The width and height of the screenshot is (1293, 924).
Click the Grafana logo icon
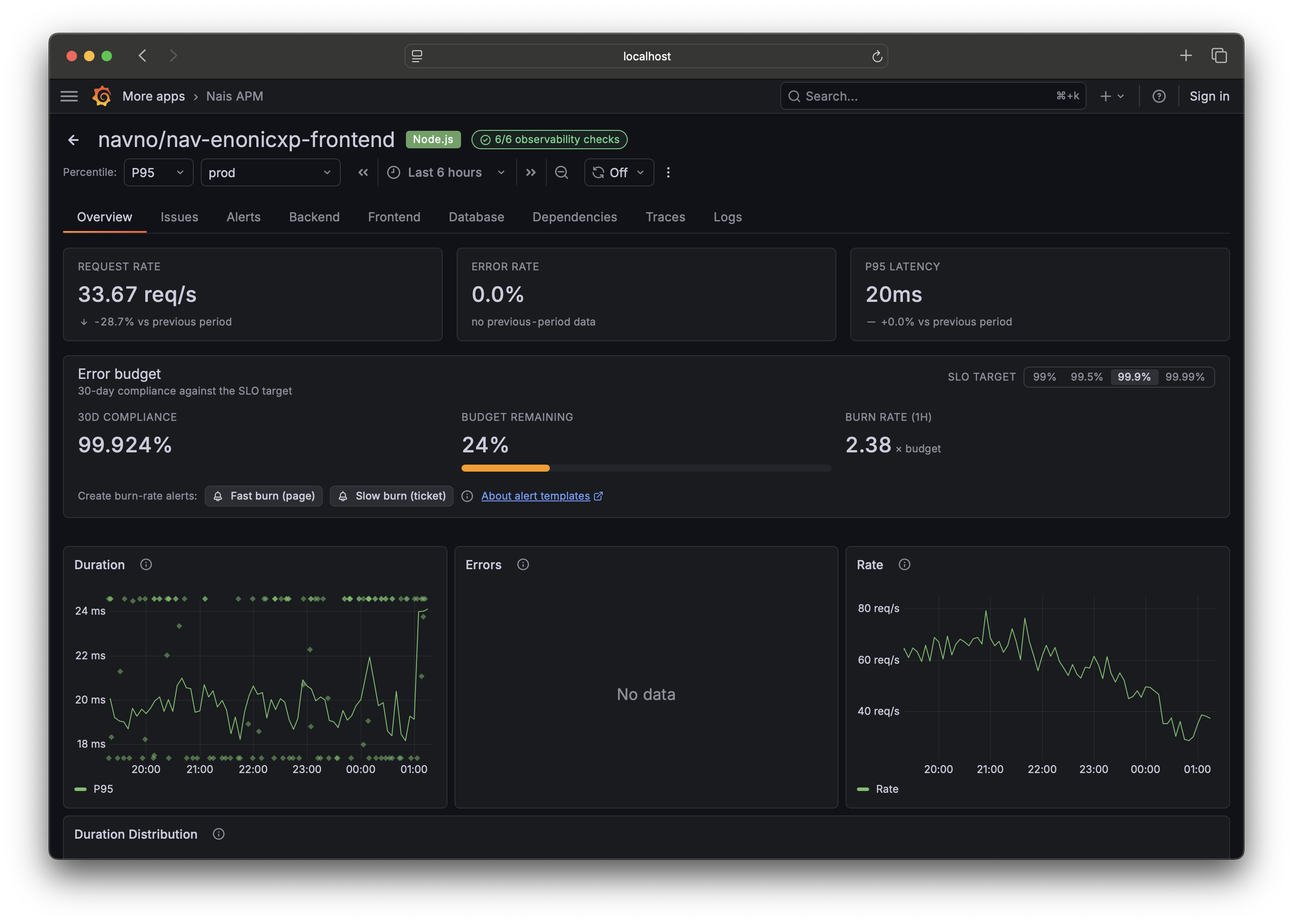[x=102, y=96]
